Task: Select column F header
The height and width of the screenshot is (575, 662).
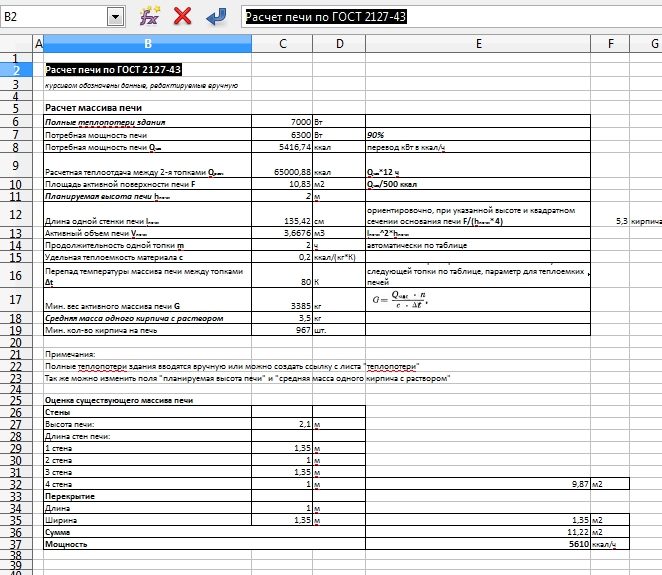Action: (610, 43)
